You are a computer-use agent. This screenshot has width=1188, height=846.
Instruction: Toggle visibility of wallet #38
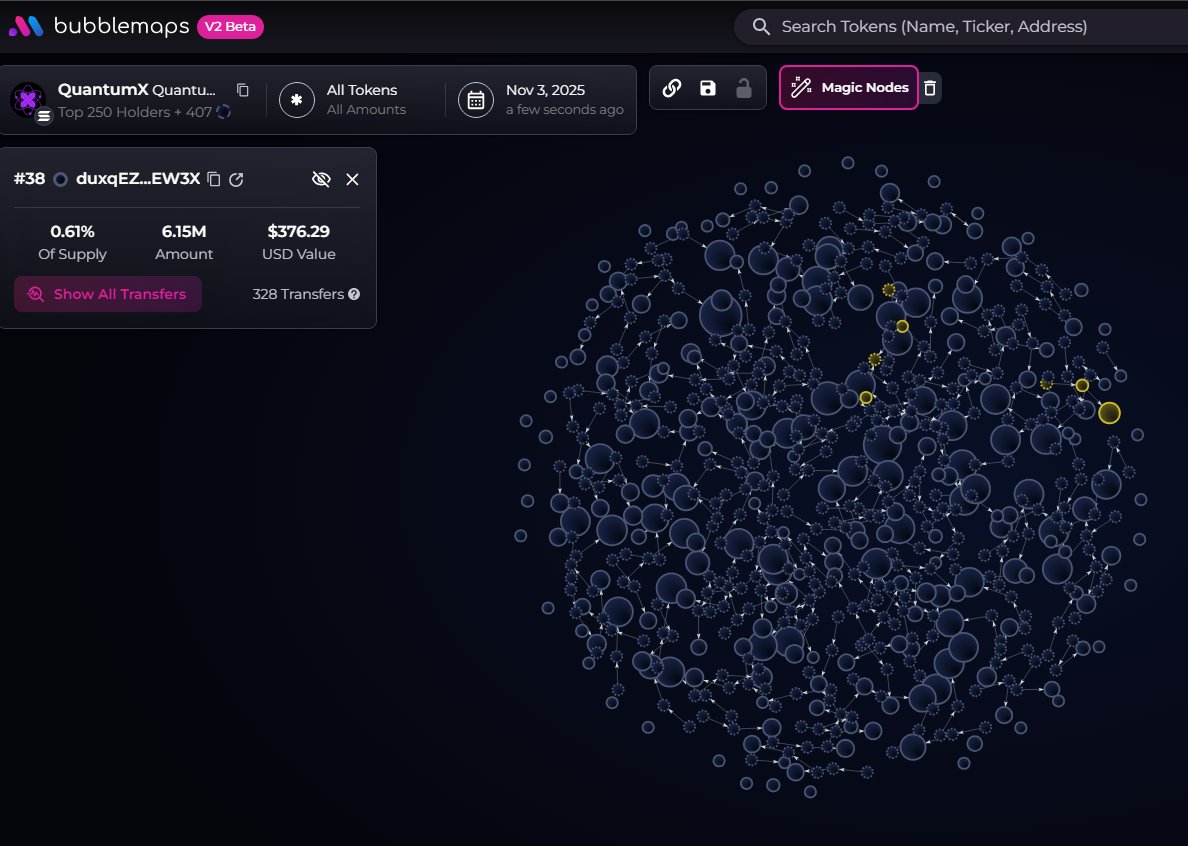tap(321, 179)
